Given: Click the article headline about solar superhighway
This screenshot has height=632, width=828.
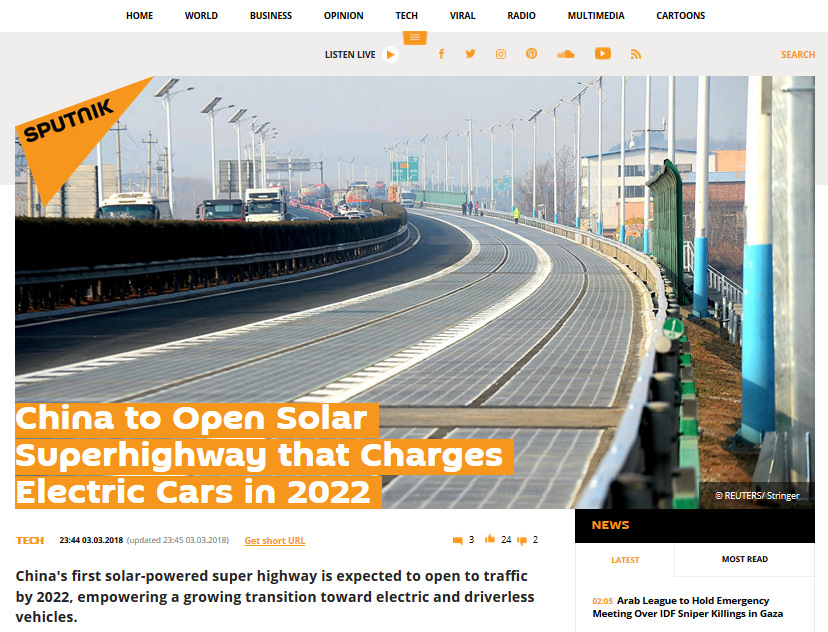Looking at the screenshot, I should click(x=264, y=455).
